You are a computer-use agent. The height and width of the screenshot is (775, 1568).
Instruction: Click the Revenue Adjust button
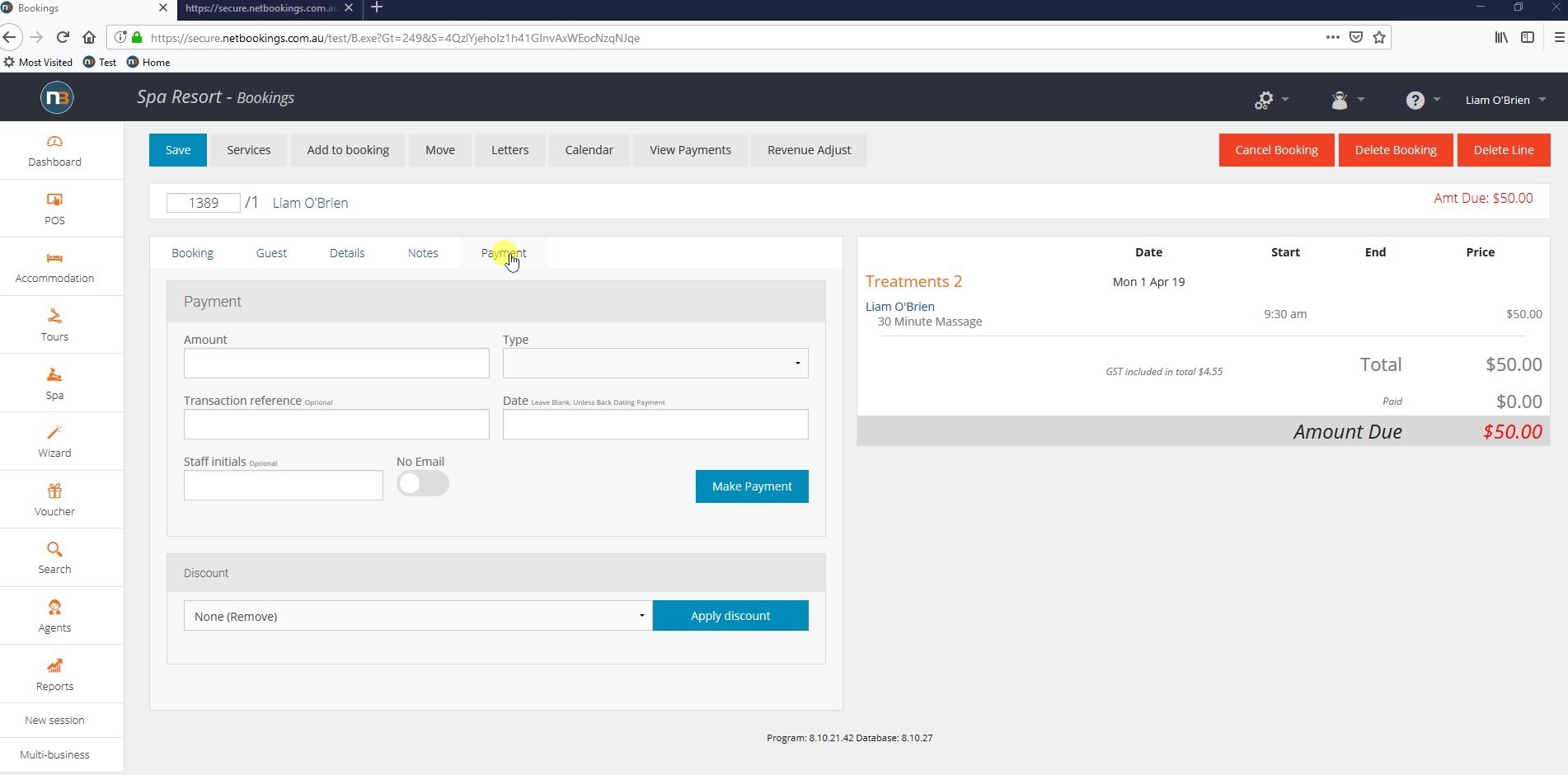pyautogui.click(x=809, y=150)
